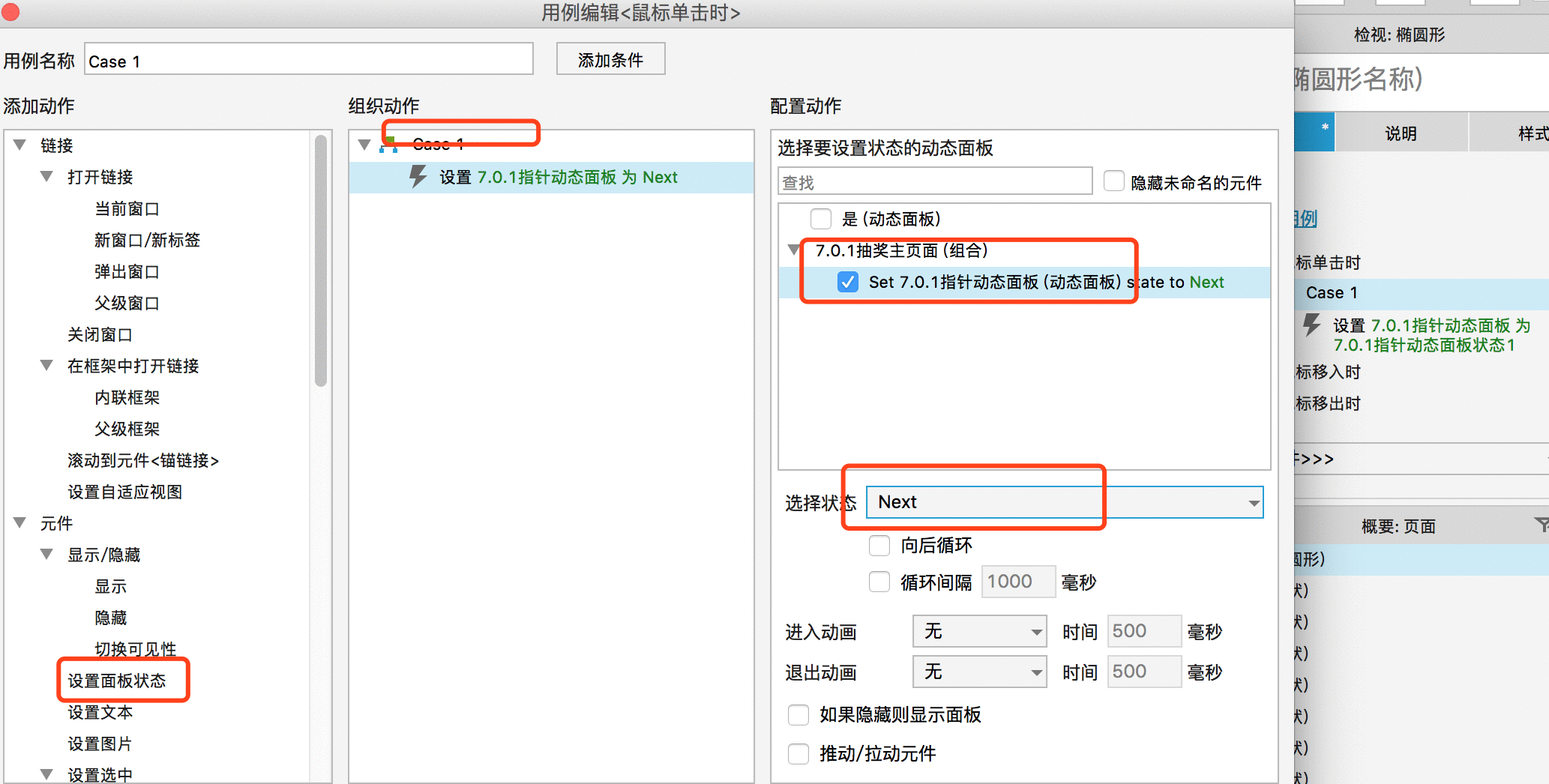
Task: Select the 新窗口/新标签 action
Action: point(147,240)
